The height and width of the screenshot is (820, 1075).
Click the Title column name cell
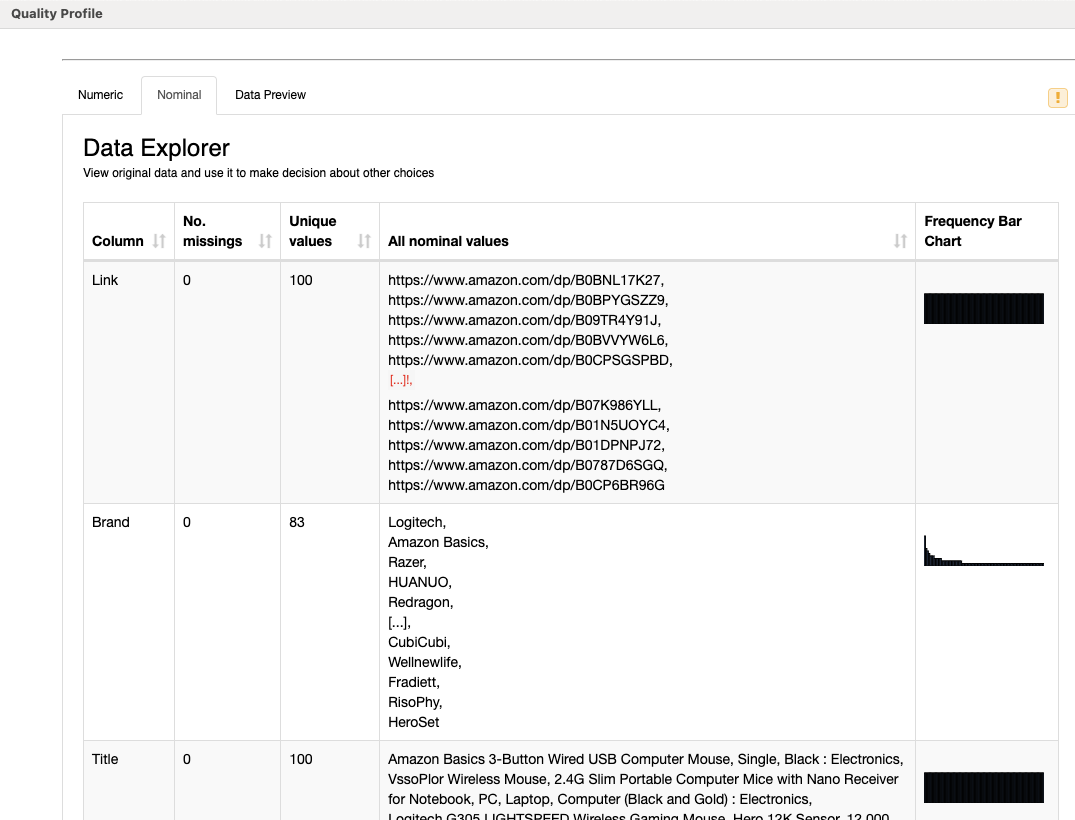click(x=105, y=759)
